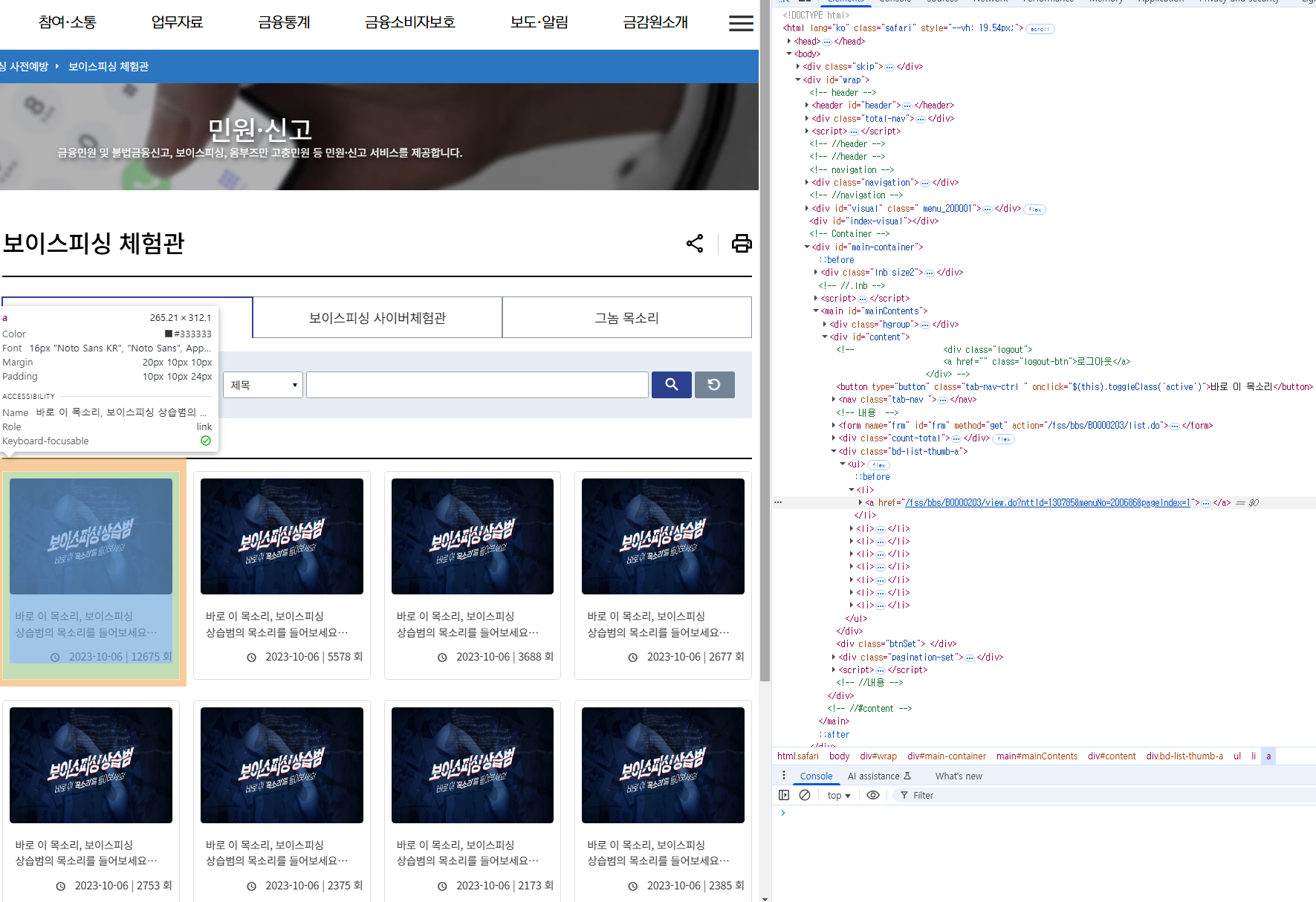Open the hamburger full menu icon
Screen dimensions: 1316x902
(741, 23)
